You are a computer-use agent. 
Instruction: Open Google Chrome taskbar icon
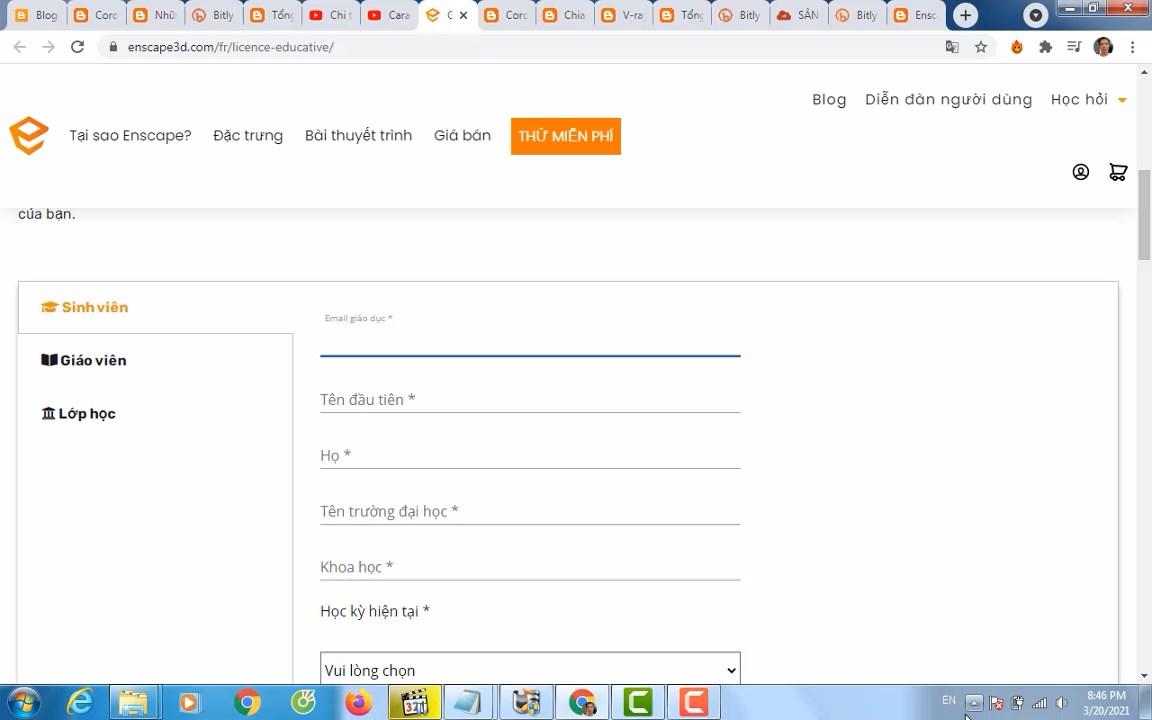coord(248,702)
